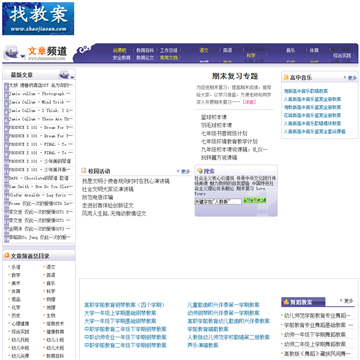Click the icon next to 舞蹈教案 header
The width and height of the screenshot is (360, 360).
point(286,302)
